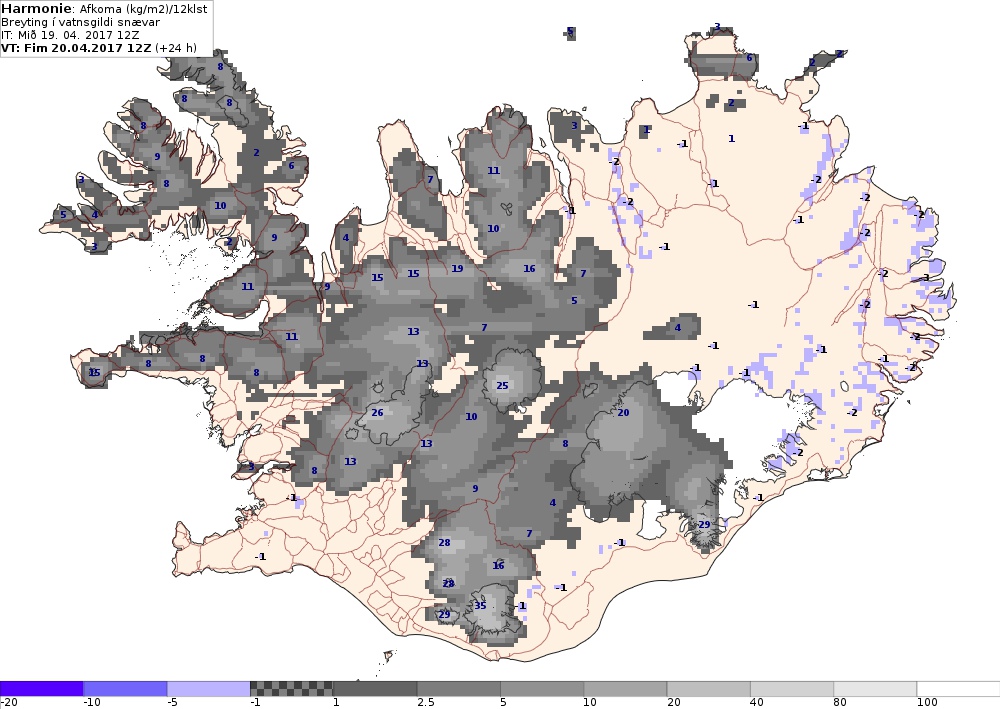Viewport: 1000px width, 709px height.
Task: Pick the very pale swatch from 80 to 100
Action: 875,689
